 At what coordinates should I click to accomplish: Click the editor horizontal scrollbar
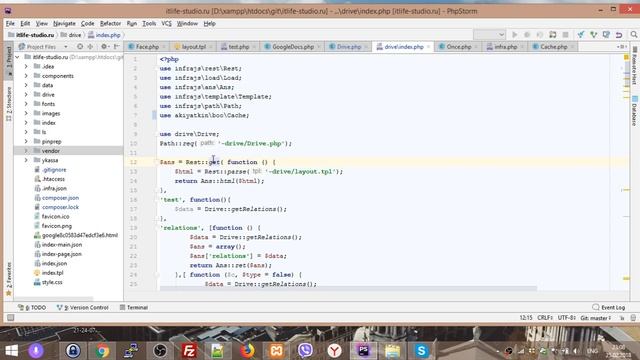pyautogui.click(x=348, y=289)
